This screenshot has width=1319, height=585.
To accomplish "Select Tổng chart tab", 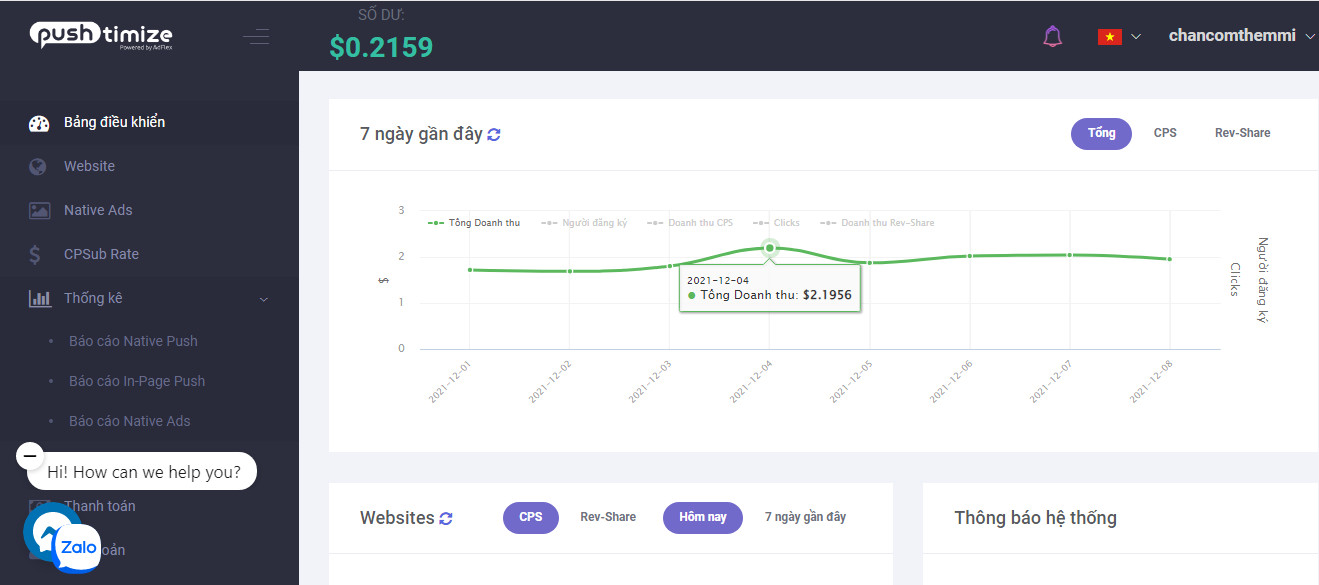I will point(1101,133).
